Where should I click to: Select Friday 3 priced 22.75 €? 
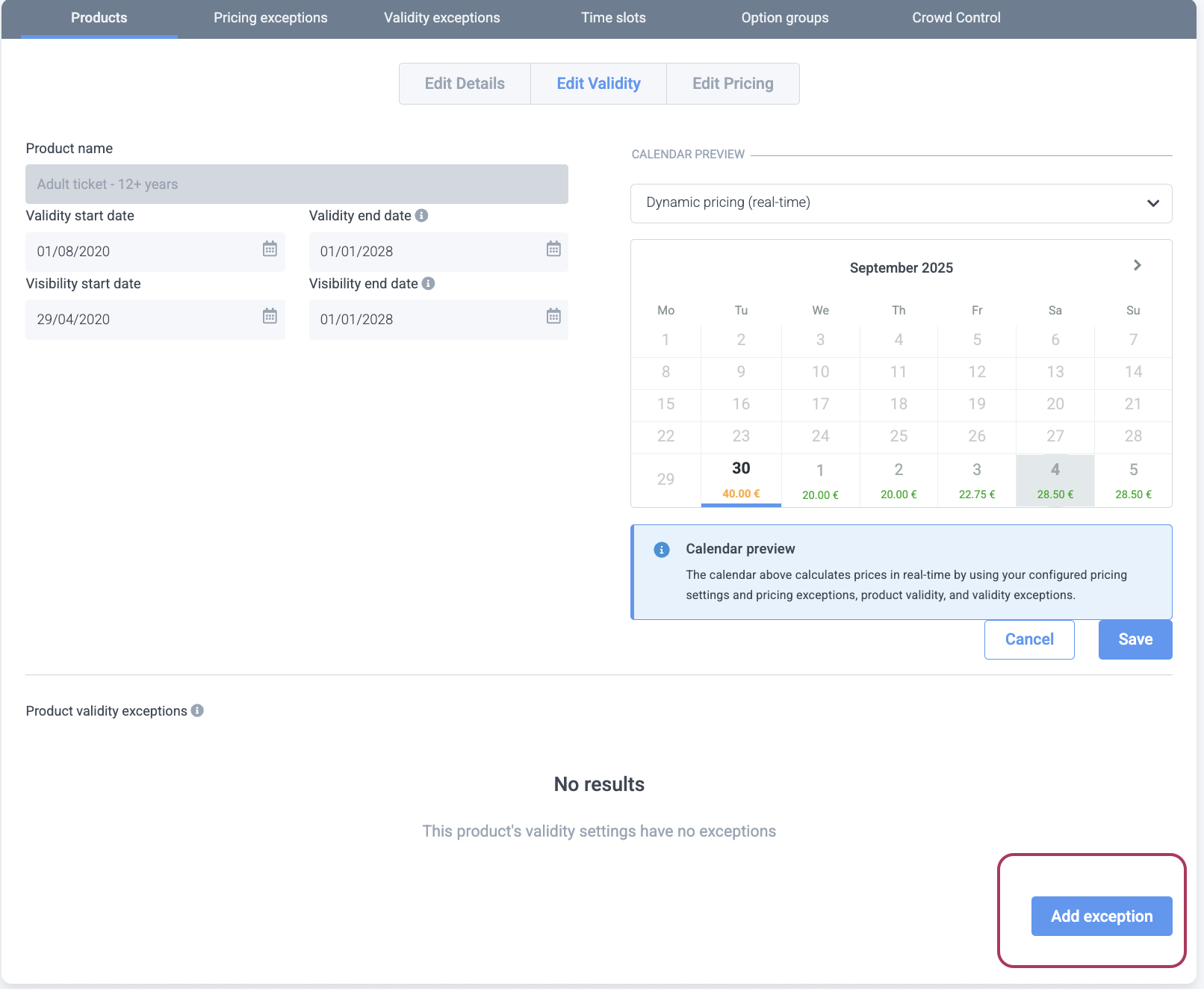click(977, 480)
